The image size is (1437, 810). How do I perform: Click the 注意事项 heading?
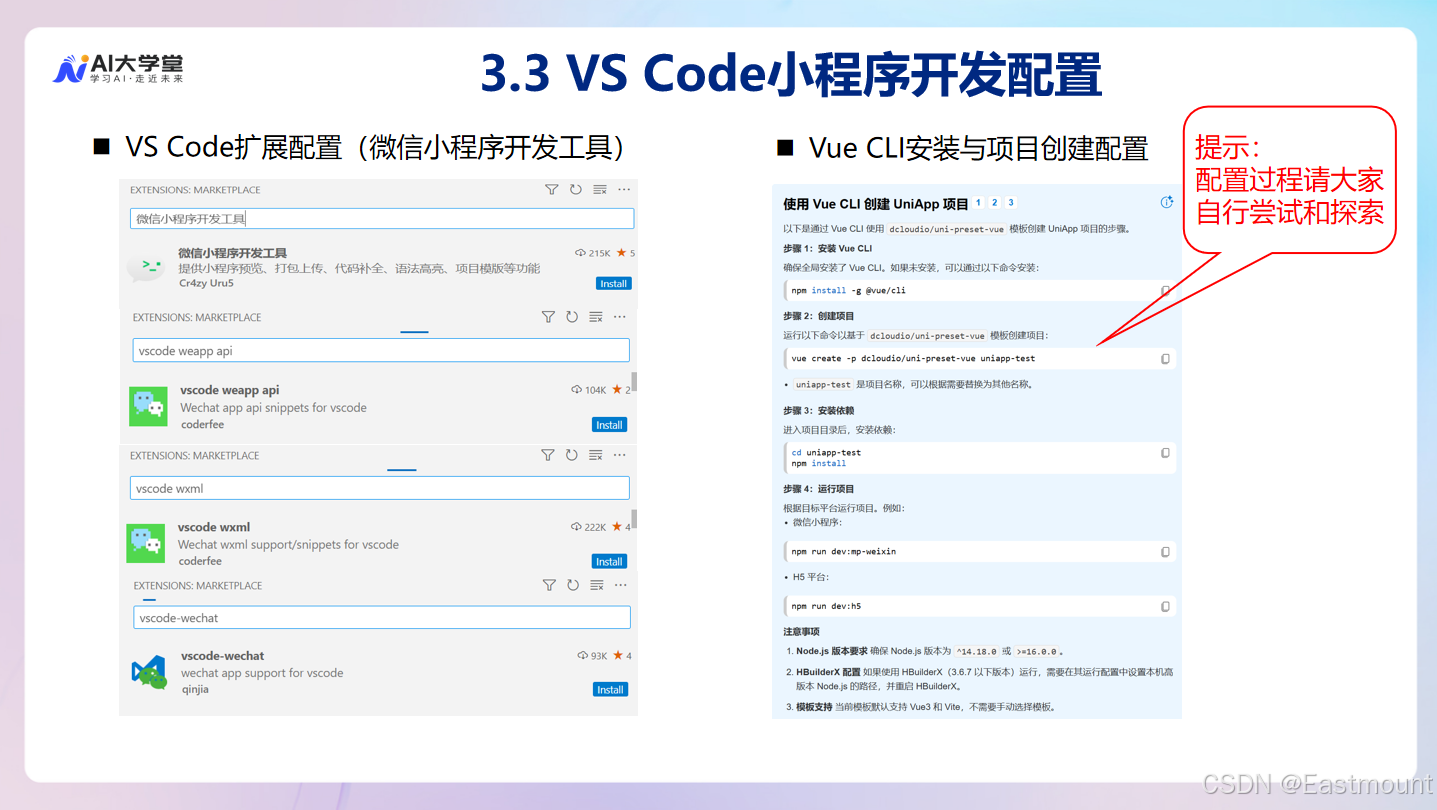(802, 632)
